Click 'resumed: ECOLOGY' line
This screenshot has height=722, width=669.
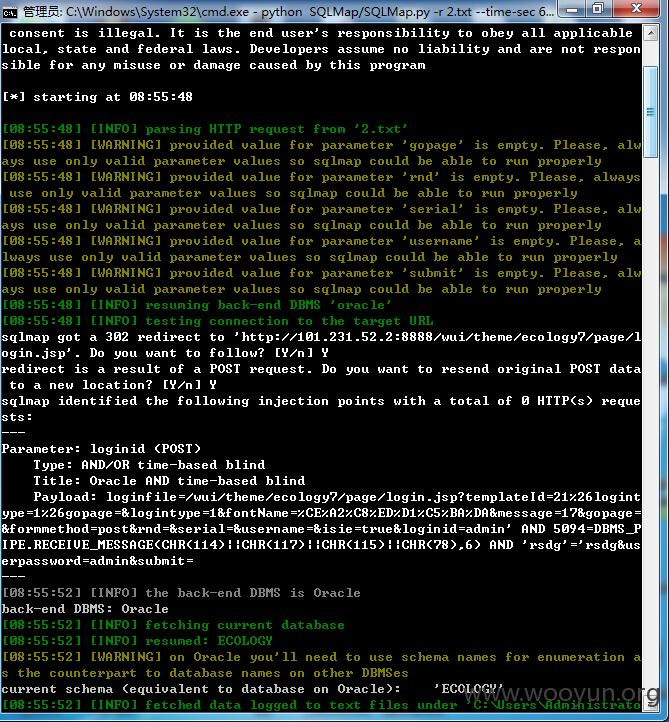pos(137,641)
